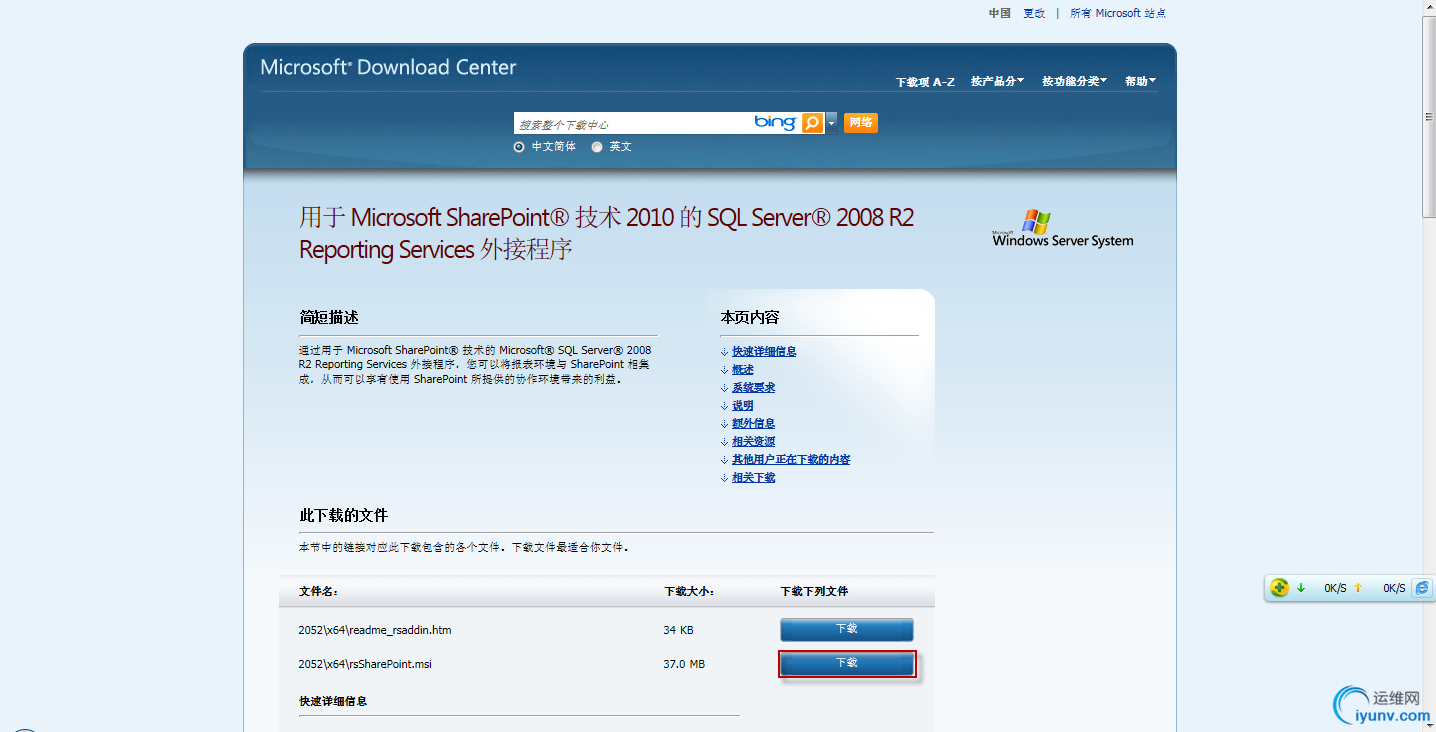Click the 37.0 MB size value
The width and height of the screenshot is (1436, 732).
(684, 664)
